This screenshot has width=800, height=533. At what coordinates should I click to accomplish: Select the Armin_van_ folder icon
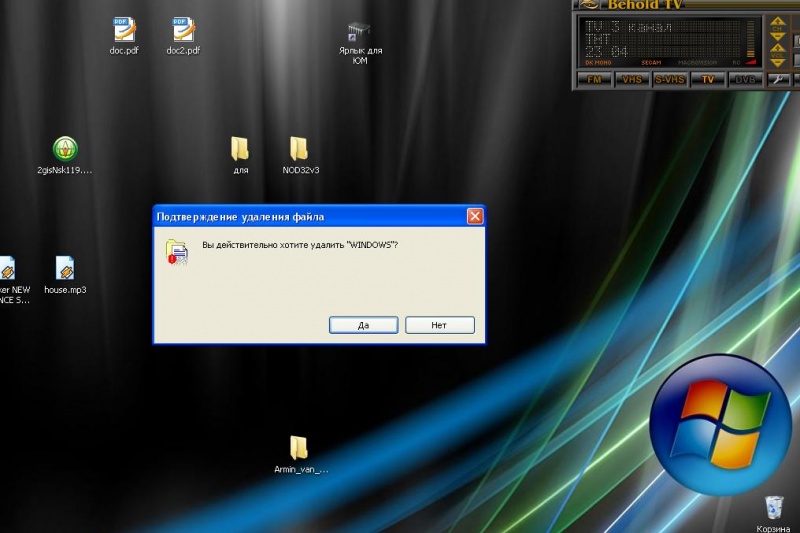pos(300,454)
